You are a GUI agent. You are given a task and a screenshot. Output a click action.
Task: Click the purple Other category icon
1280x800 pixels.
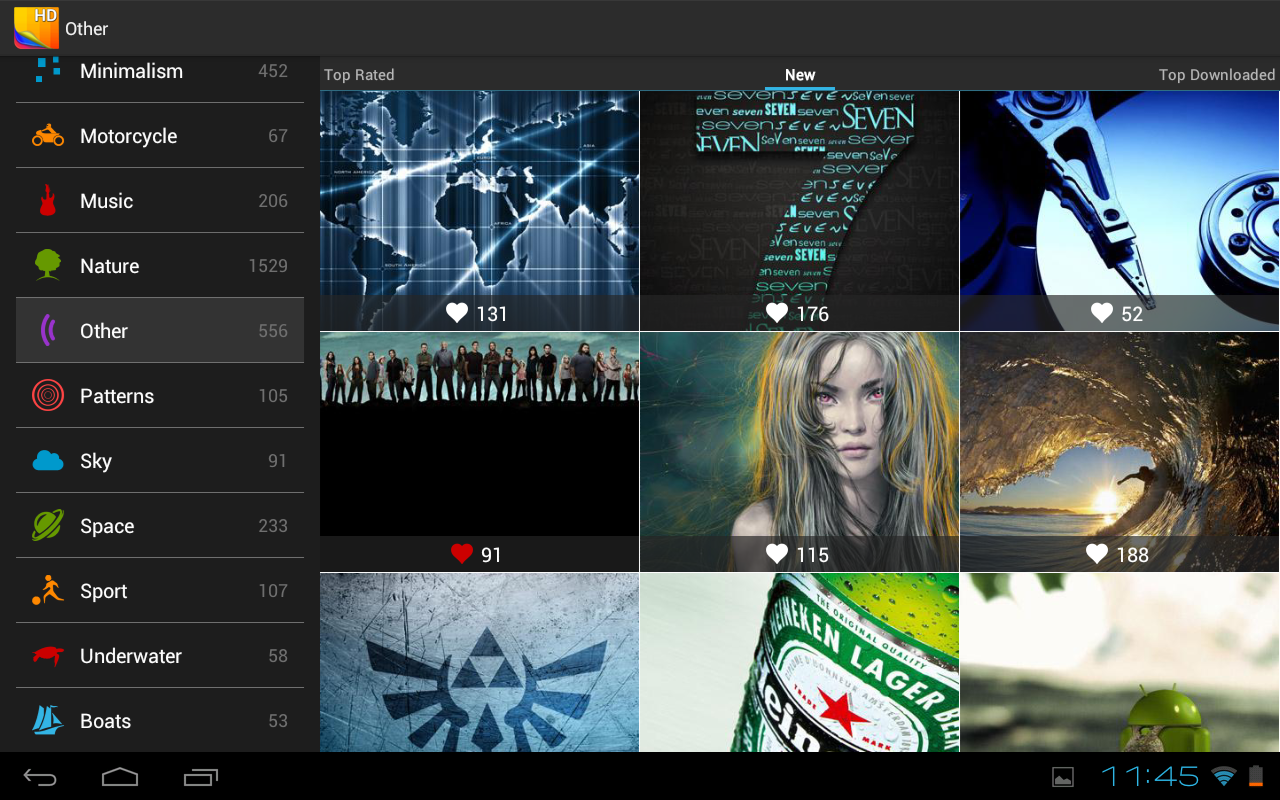click(x=47, y=330)
